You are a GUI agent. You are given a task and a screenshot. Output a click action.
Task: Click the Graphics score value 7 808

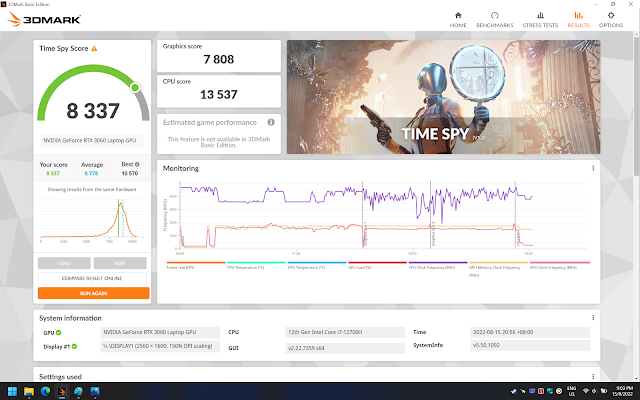click(x=219, y=60)
